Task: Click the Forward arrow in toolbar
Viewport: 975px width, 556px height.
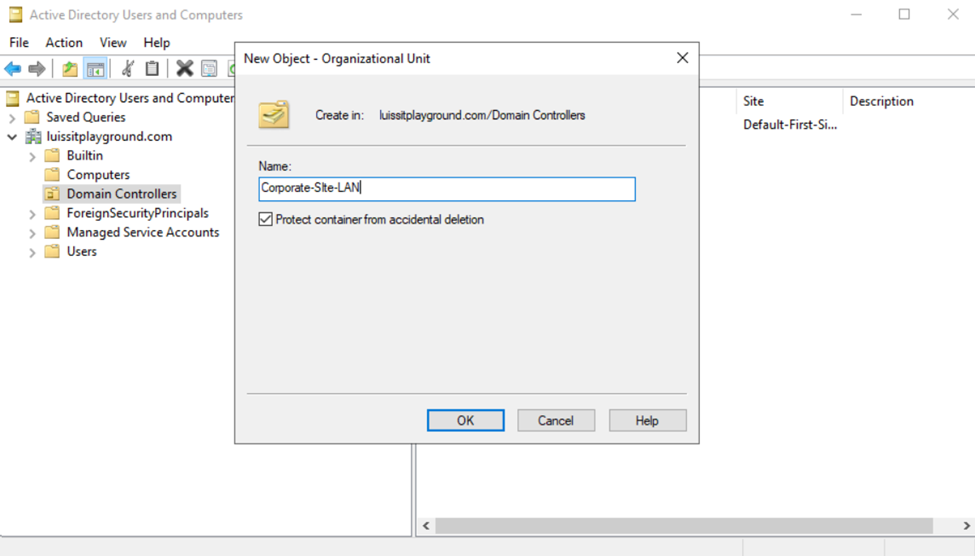Action: coord(37,68)
